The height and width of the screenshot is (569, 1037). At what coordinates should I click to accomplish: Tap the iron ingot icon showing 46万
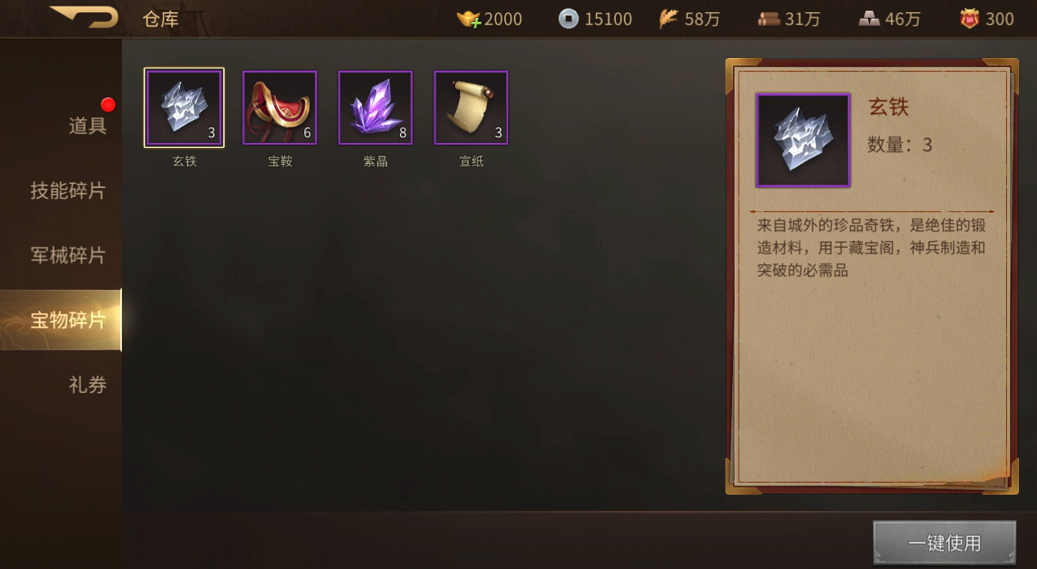[869, 19]
